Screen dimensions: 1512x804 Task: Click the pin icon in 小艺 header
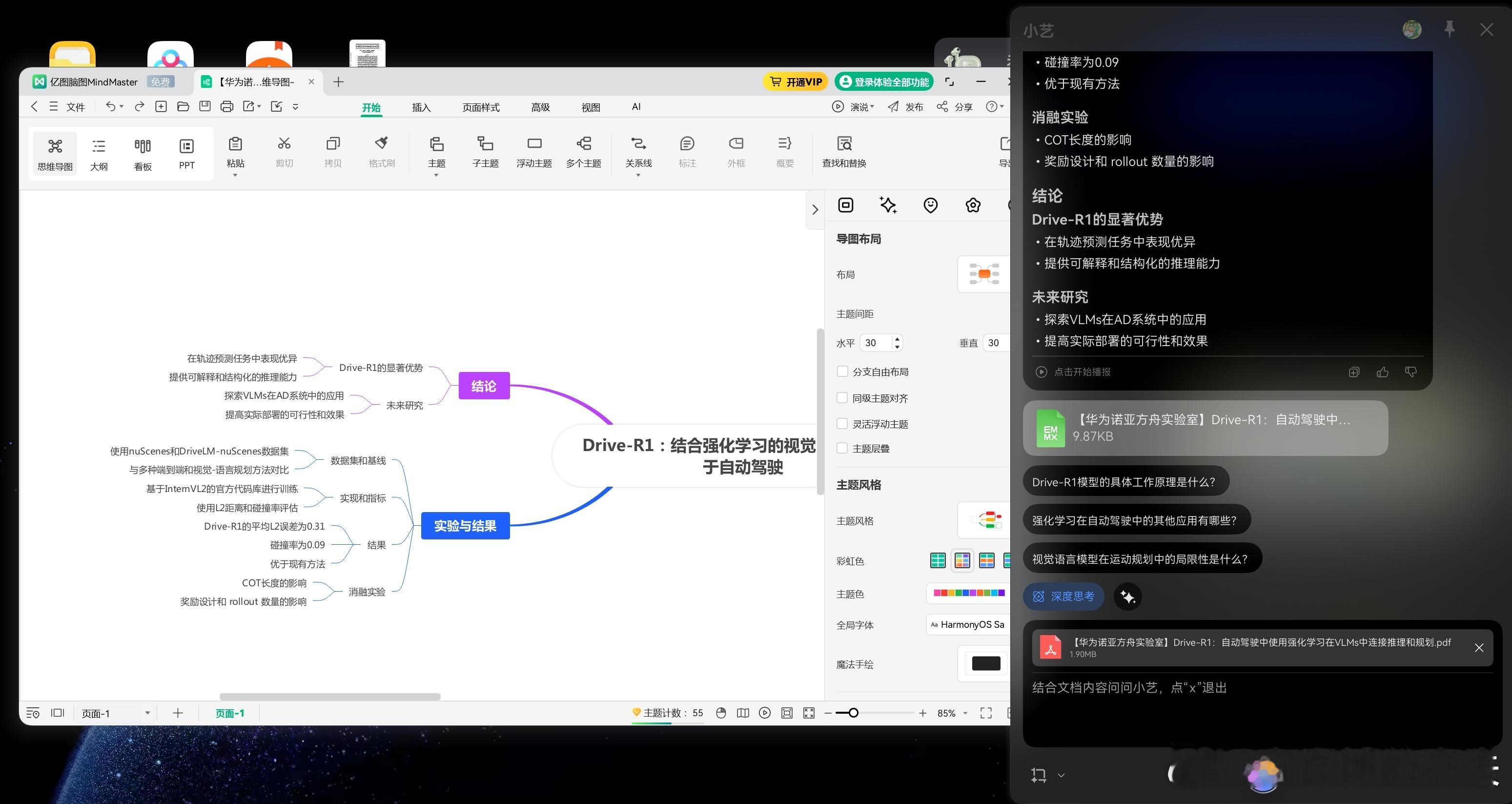point(1450,29)
